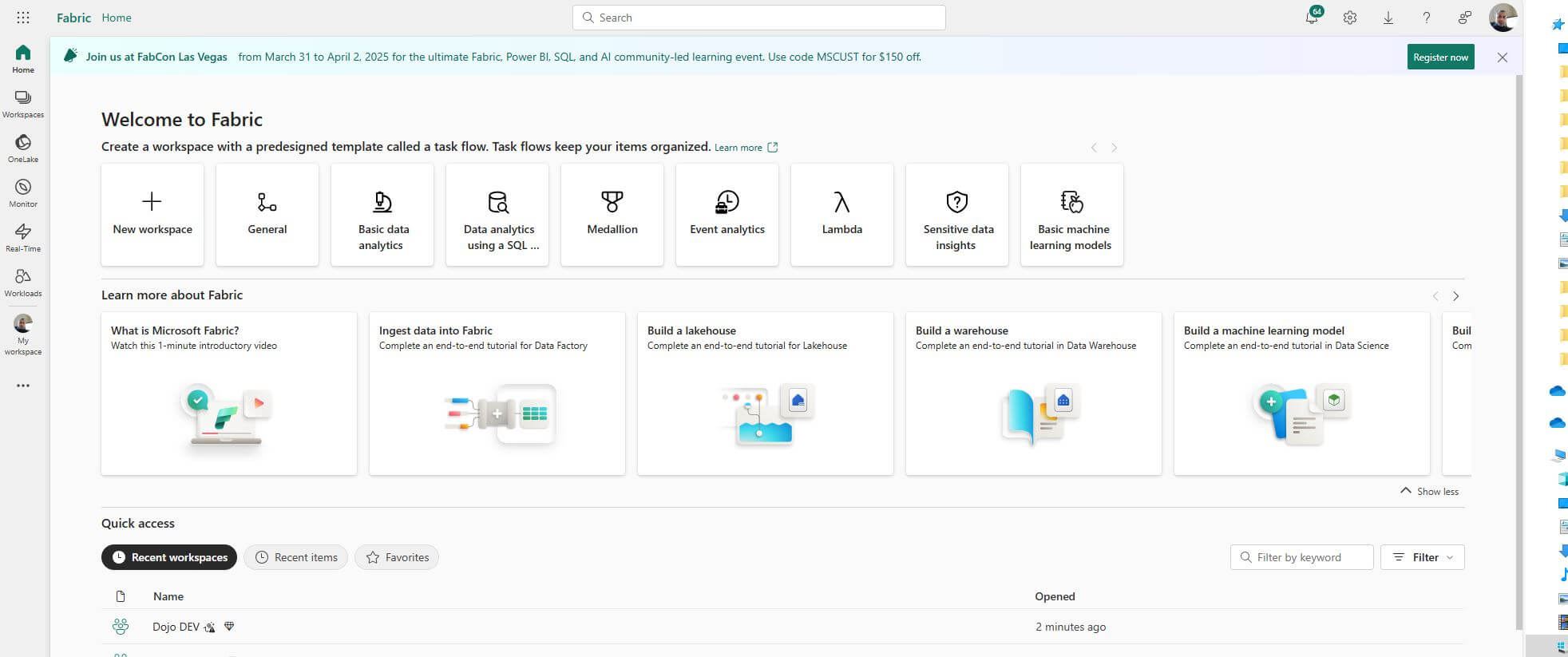Click the Dojo DEV workspace icon

pos(121,627)
